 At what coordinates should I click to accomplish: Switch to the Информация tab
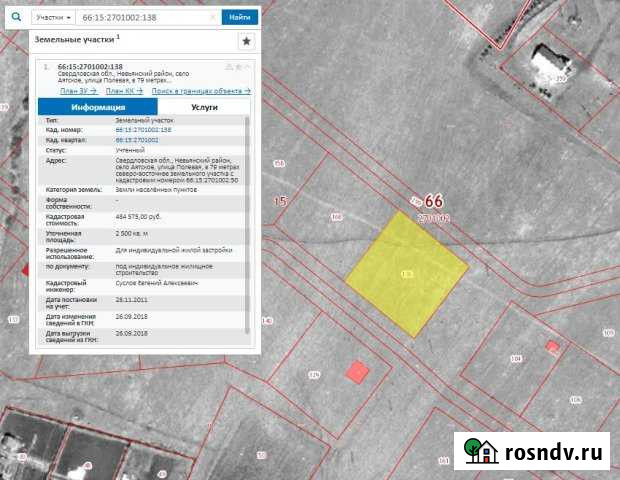pyautogui.click(x=97, y=106)
